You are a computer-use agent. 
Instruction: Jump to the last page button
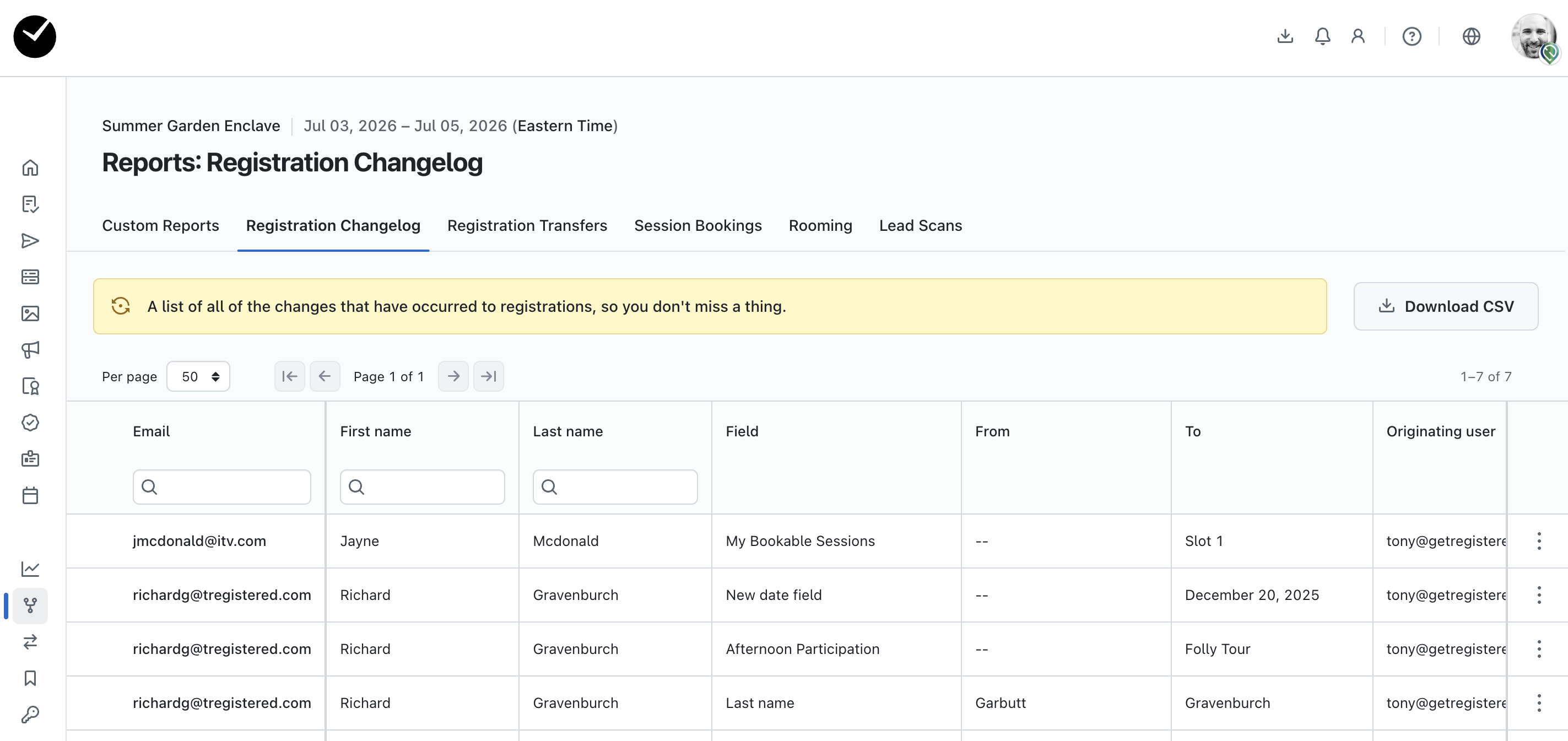coord(488,376)
